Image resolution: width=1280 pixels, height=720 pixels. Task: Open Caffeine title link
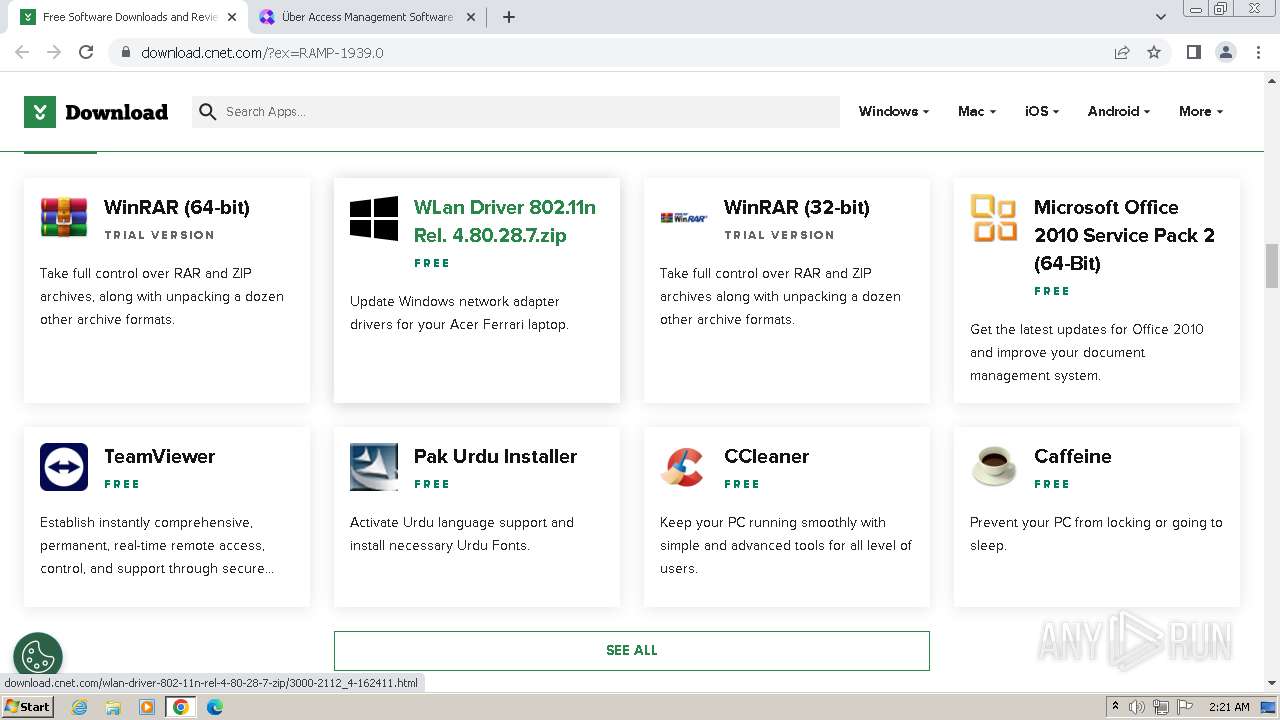pos(1073,456)
